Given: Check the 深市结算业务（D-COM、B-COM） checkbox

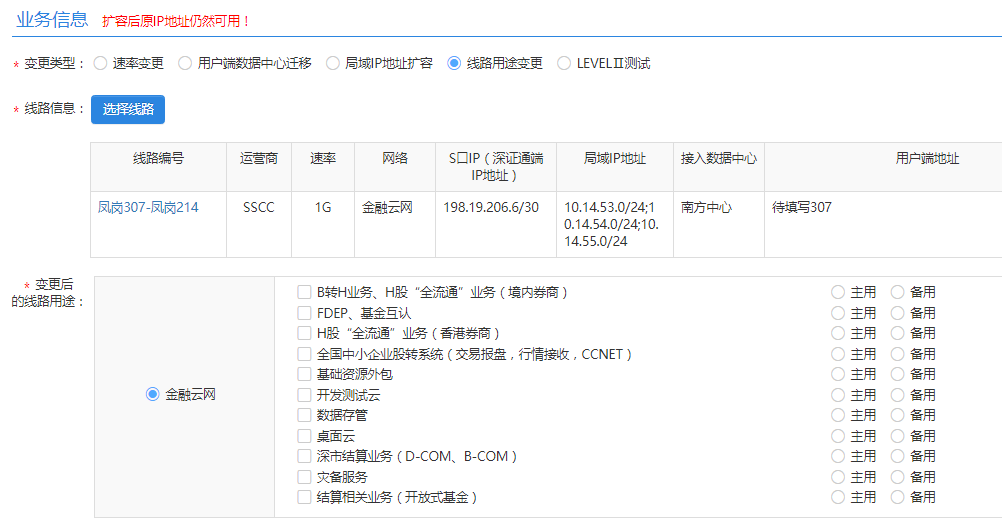Looking at the screenshot, I should (304, 456).
